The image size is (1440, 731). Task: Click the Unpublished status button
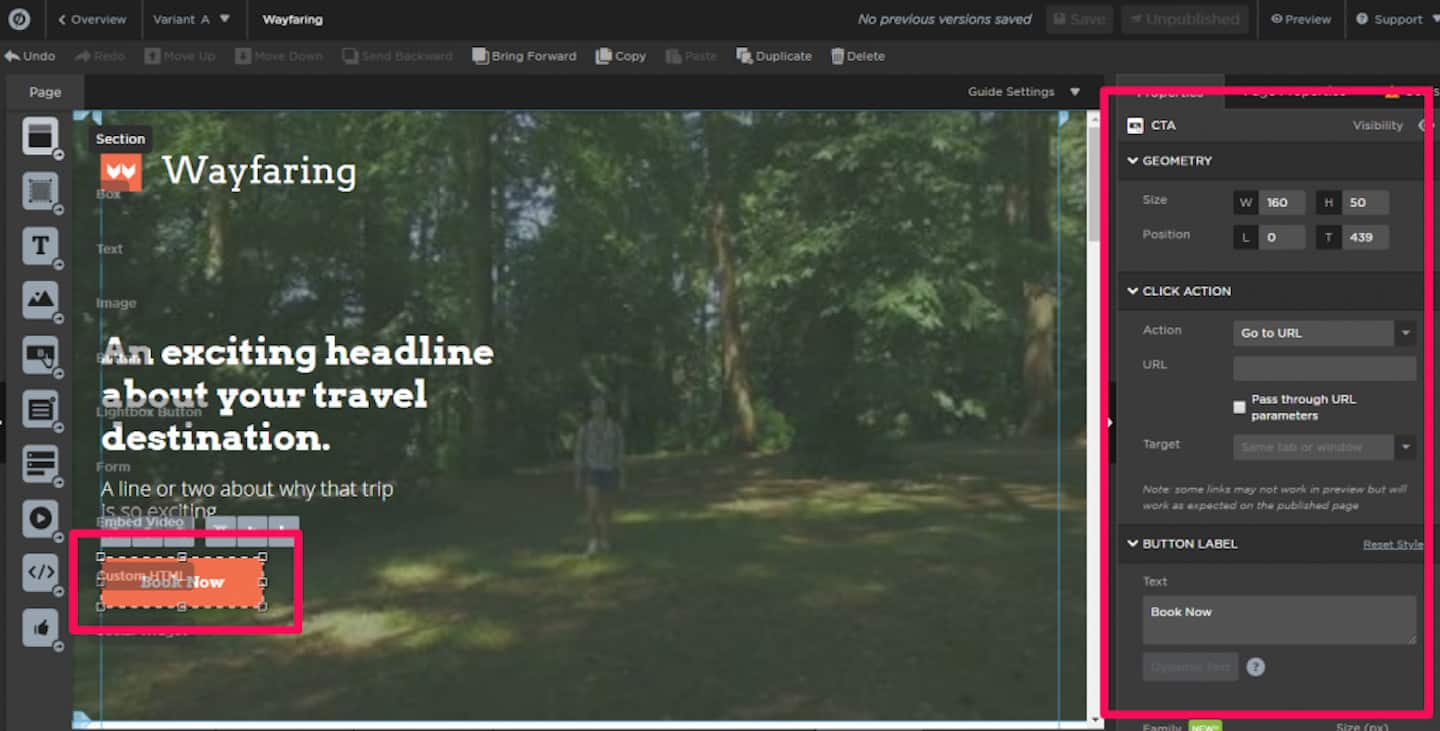pos(1185,19)
